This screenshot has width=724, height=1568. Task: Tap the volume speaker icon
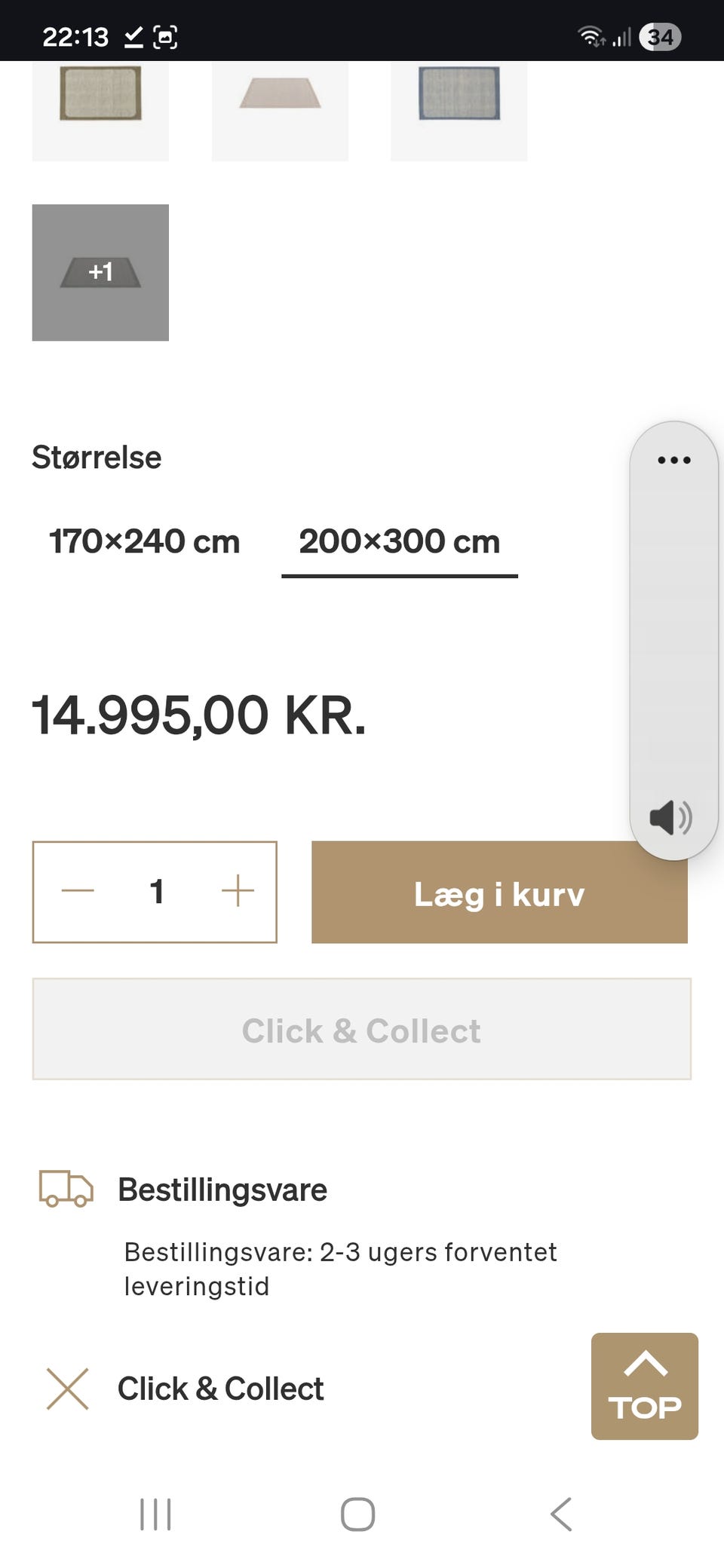tap(670, 818)
